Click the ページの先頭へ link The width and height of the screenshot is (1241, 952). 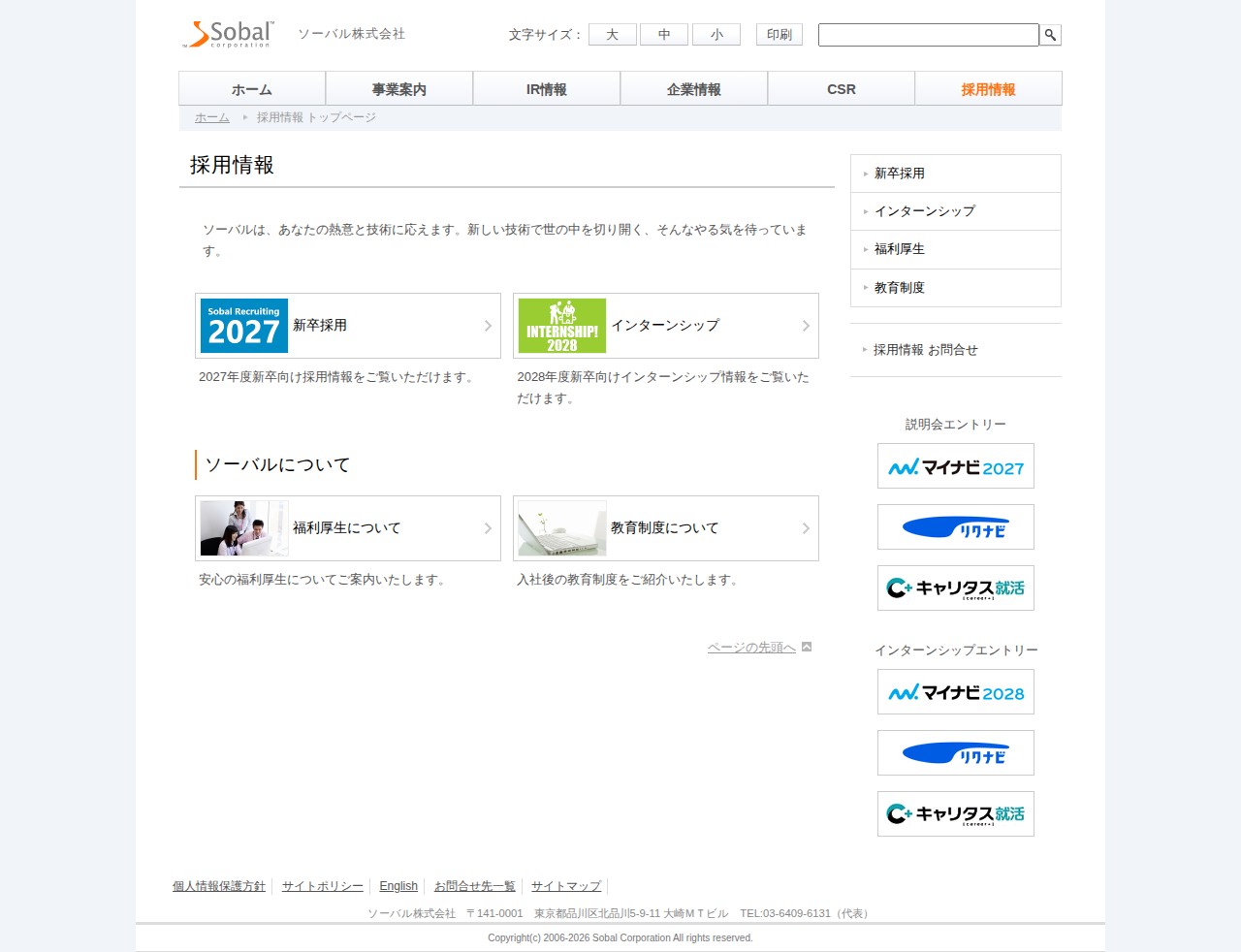tap(751, 648)
